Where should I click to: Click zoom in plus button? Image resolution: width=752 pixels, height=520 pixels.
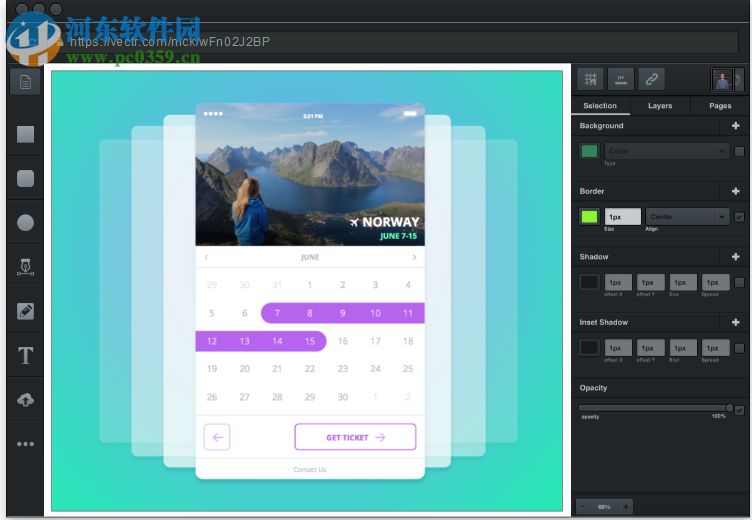point(626,507)
